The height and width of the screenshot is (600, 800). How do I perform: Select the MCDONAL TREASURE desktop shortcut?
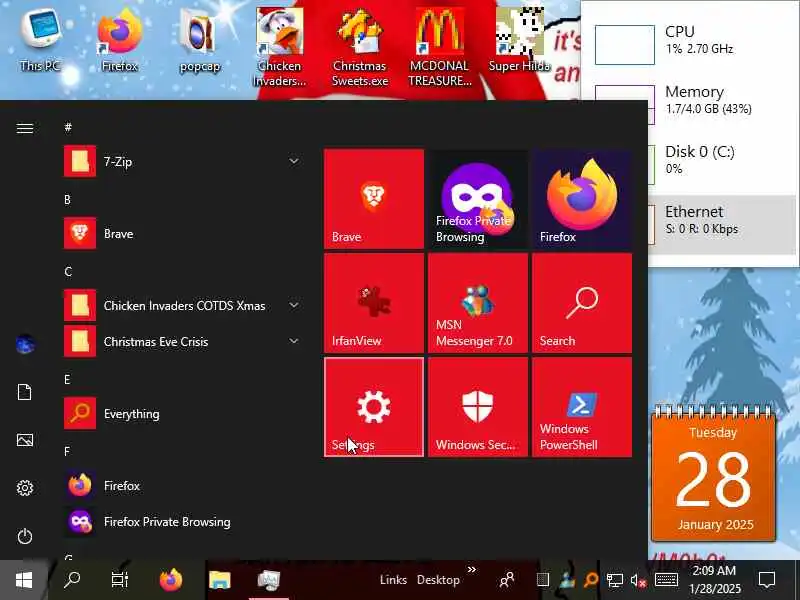440,47
